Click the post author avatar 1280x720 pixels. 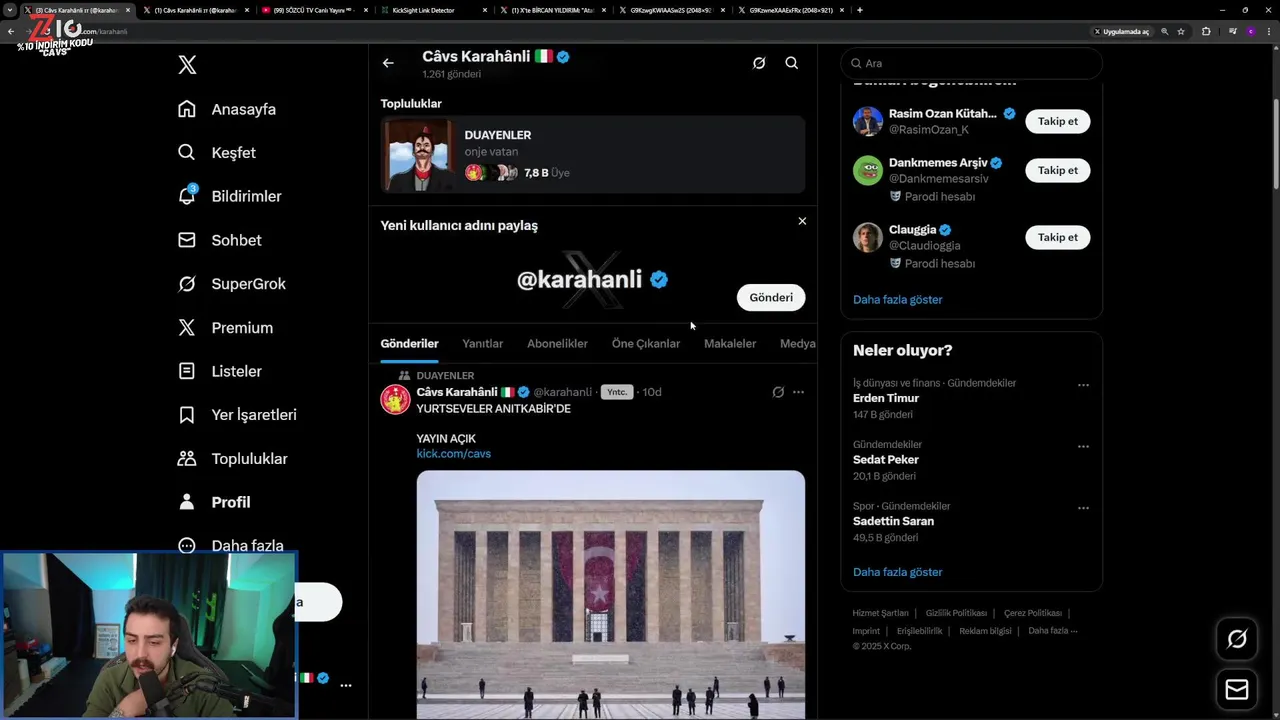tap(395, 399)
